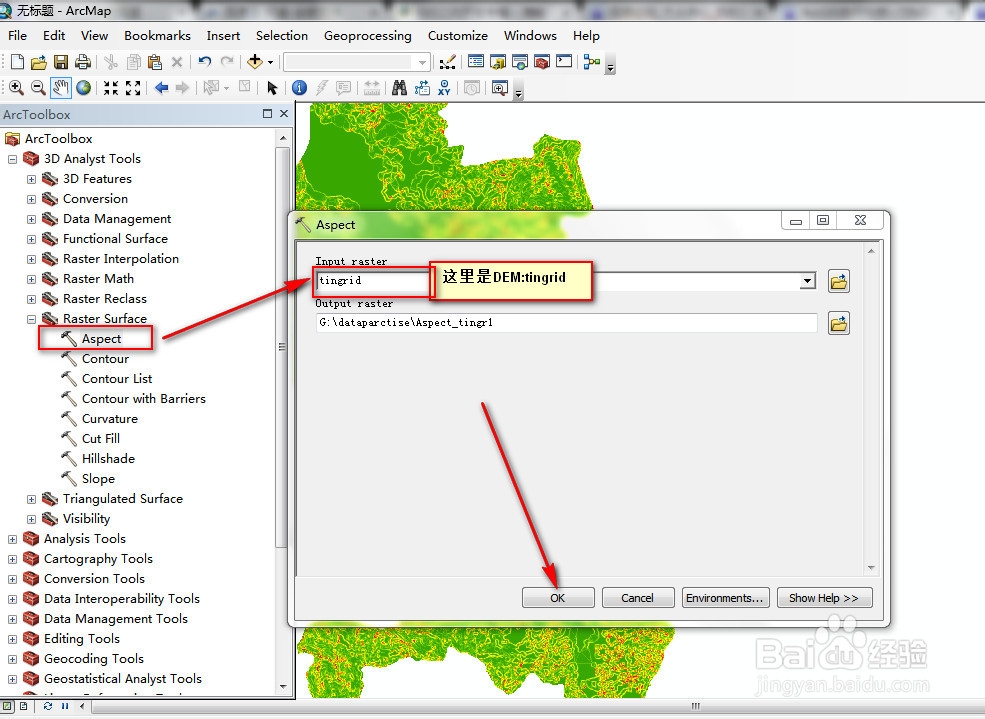Save the map document
Viewport: 985px width, 719px height.
(x=60, y=62)
